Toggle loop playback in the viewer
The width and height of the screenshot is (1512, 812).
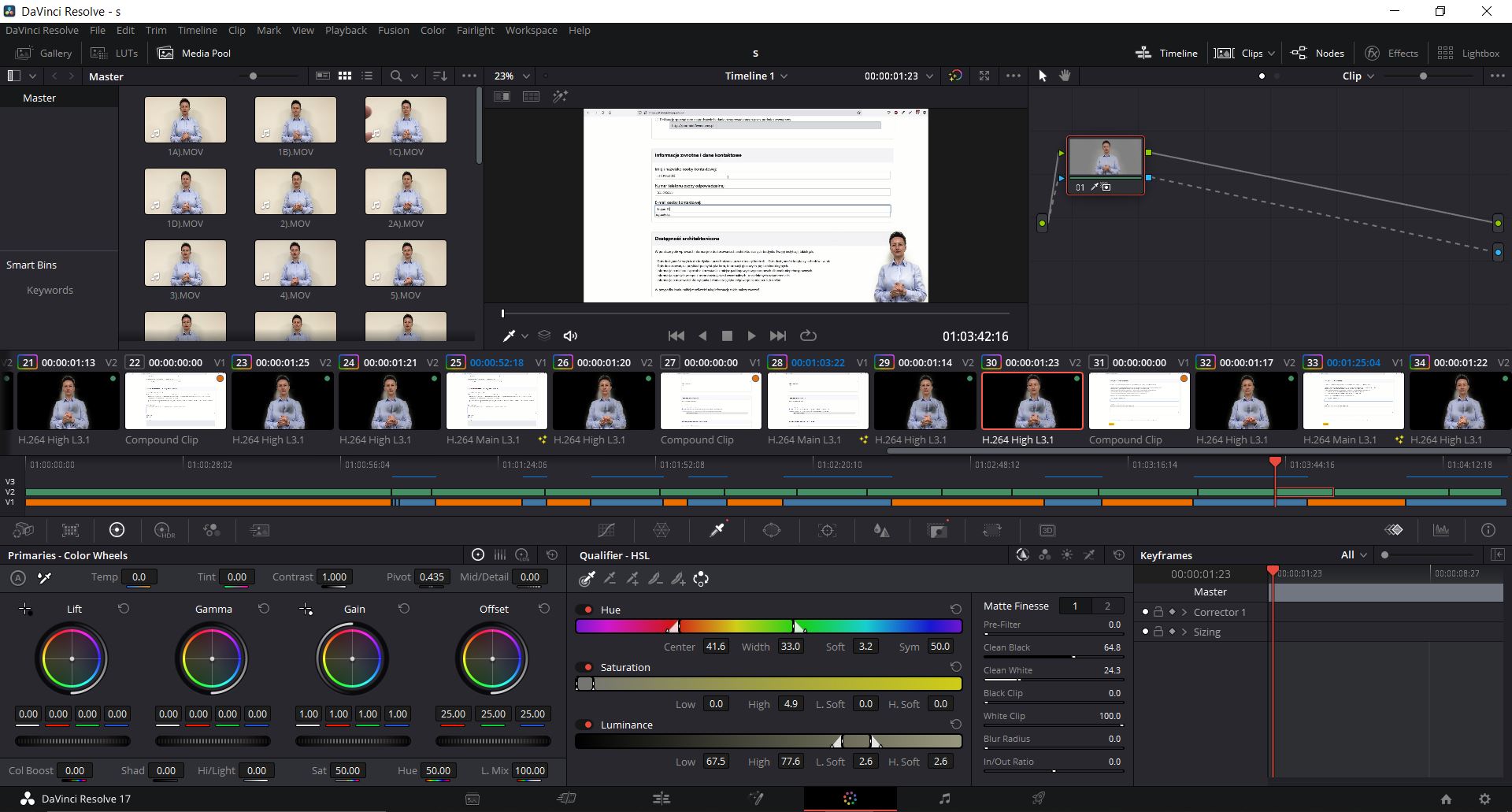pyautogui.click(x=808, y=336)
